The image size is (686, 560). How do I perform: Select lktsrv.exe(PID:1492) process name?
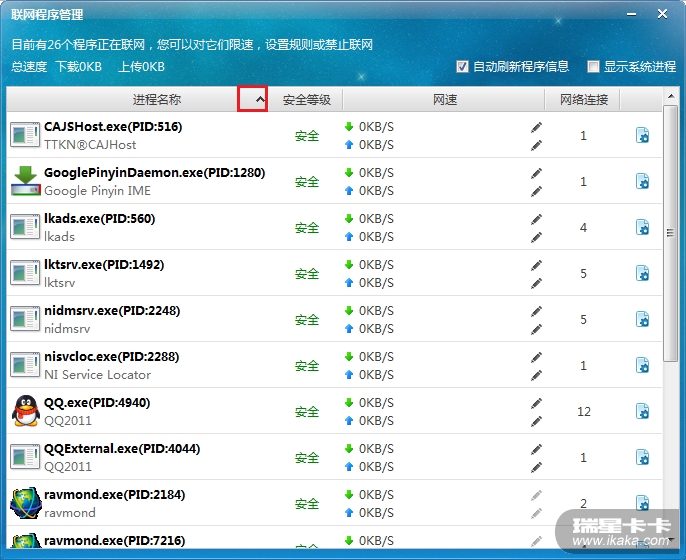[104, 265]
